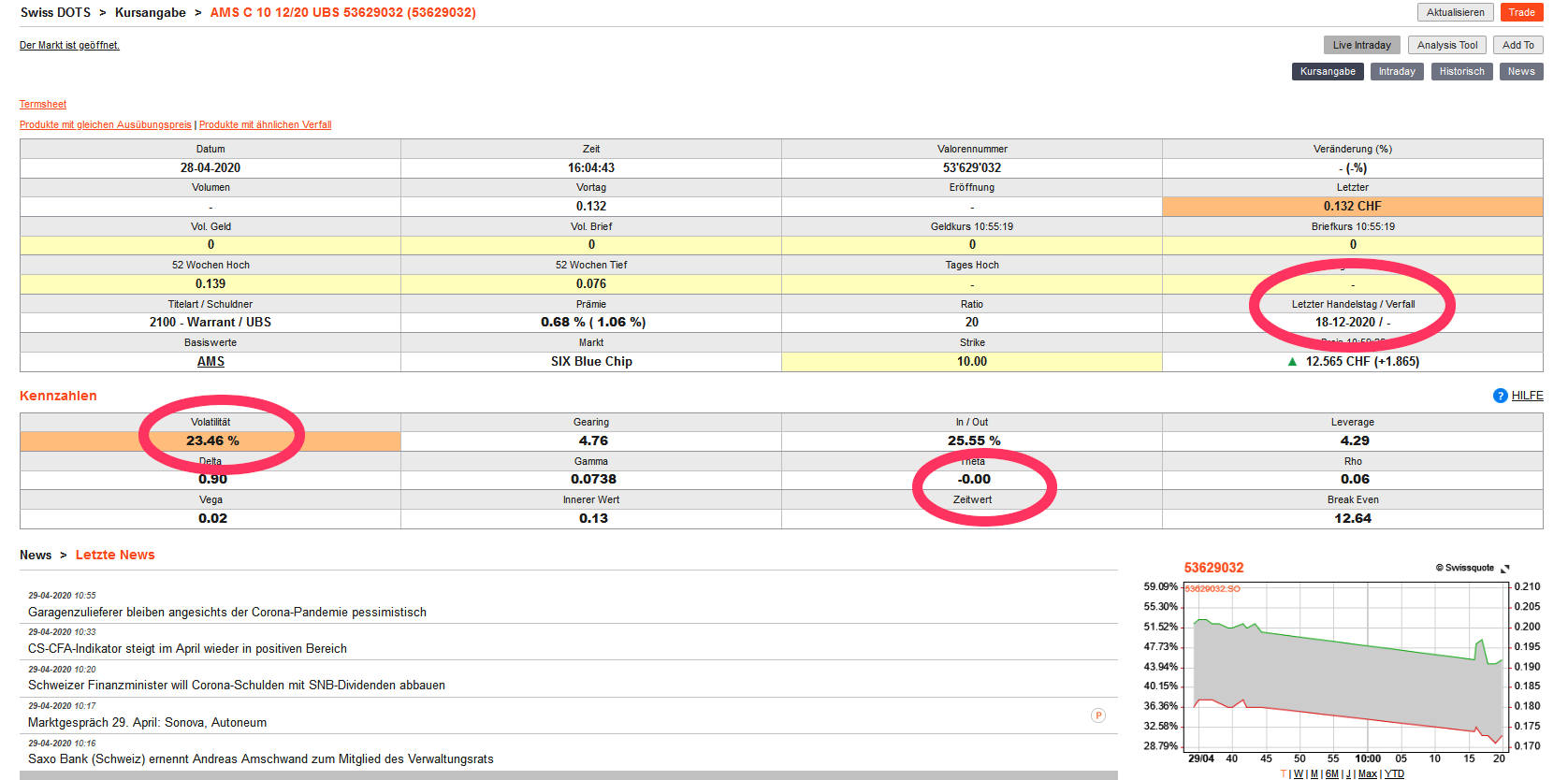Switch to the Historisch tab
Screen dimensions: 1568x780
click(1462, 71)
